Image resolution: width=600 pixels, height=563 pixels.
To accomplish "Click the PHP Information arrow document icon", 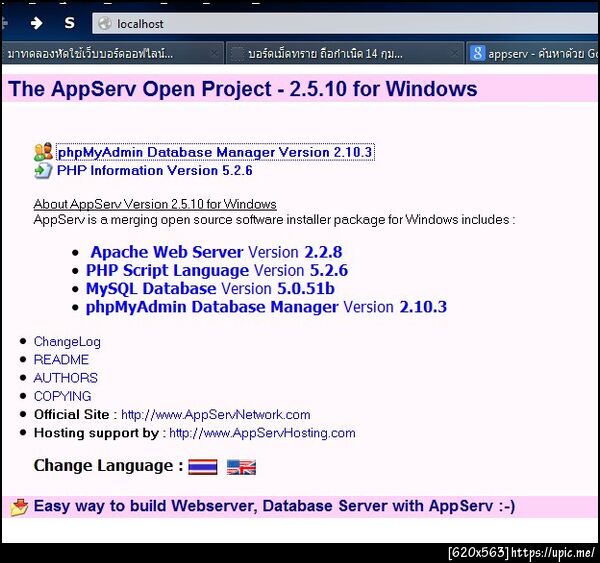I will click(x=43, y=170).
